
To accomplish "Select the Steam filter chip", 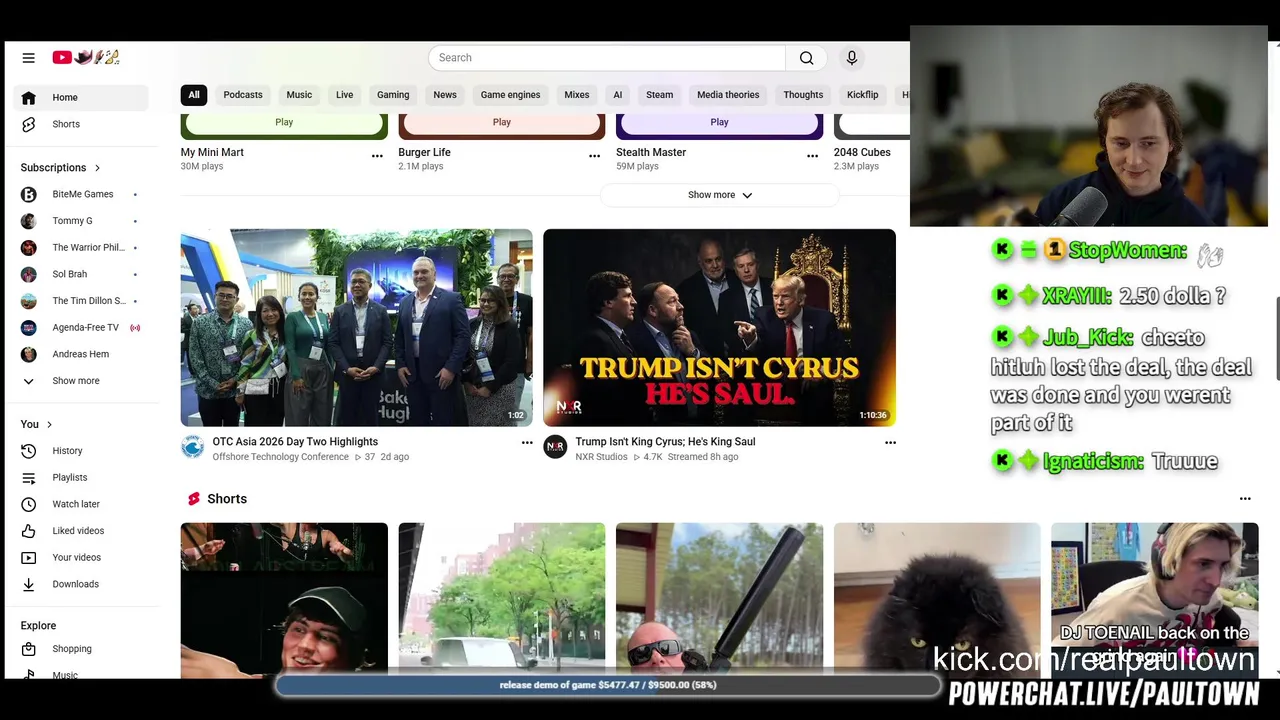I will click(x=659, y=95).
